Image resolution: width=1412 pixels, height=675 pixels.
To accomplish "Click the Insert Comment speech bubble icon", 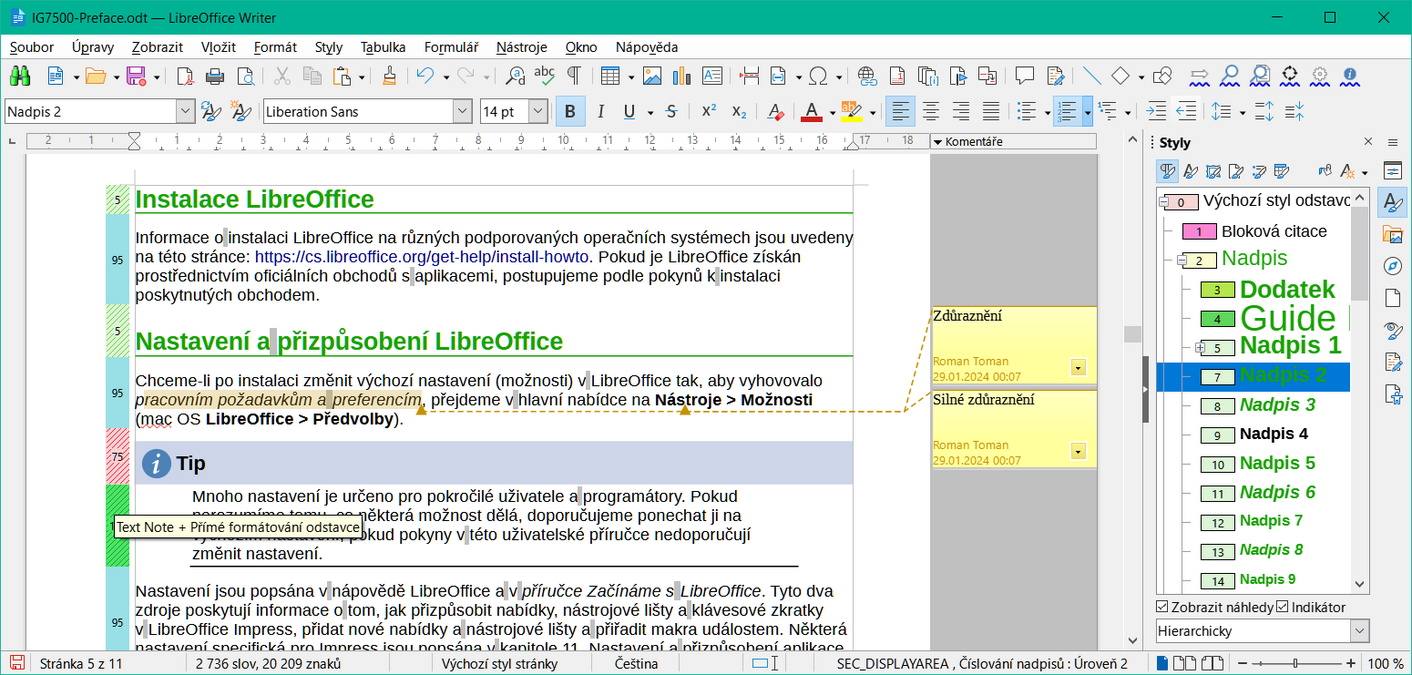I will pos(1024,76).
